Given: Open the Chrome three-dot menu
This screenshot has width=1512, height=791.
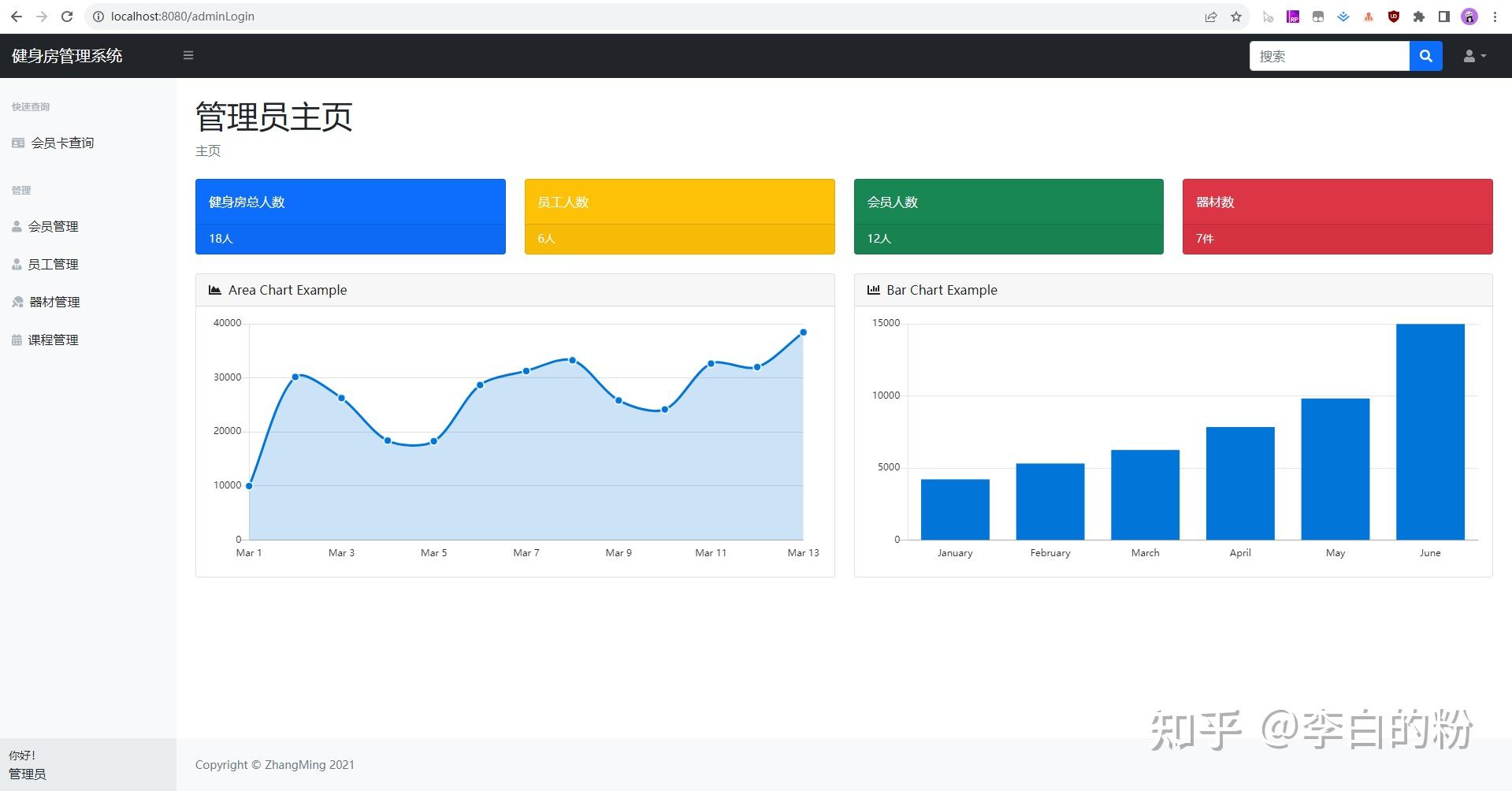Looking at the screenshot, I should click(x=1495, y=17).
